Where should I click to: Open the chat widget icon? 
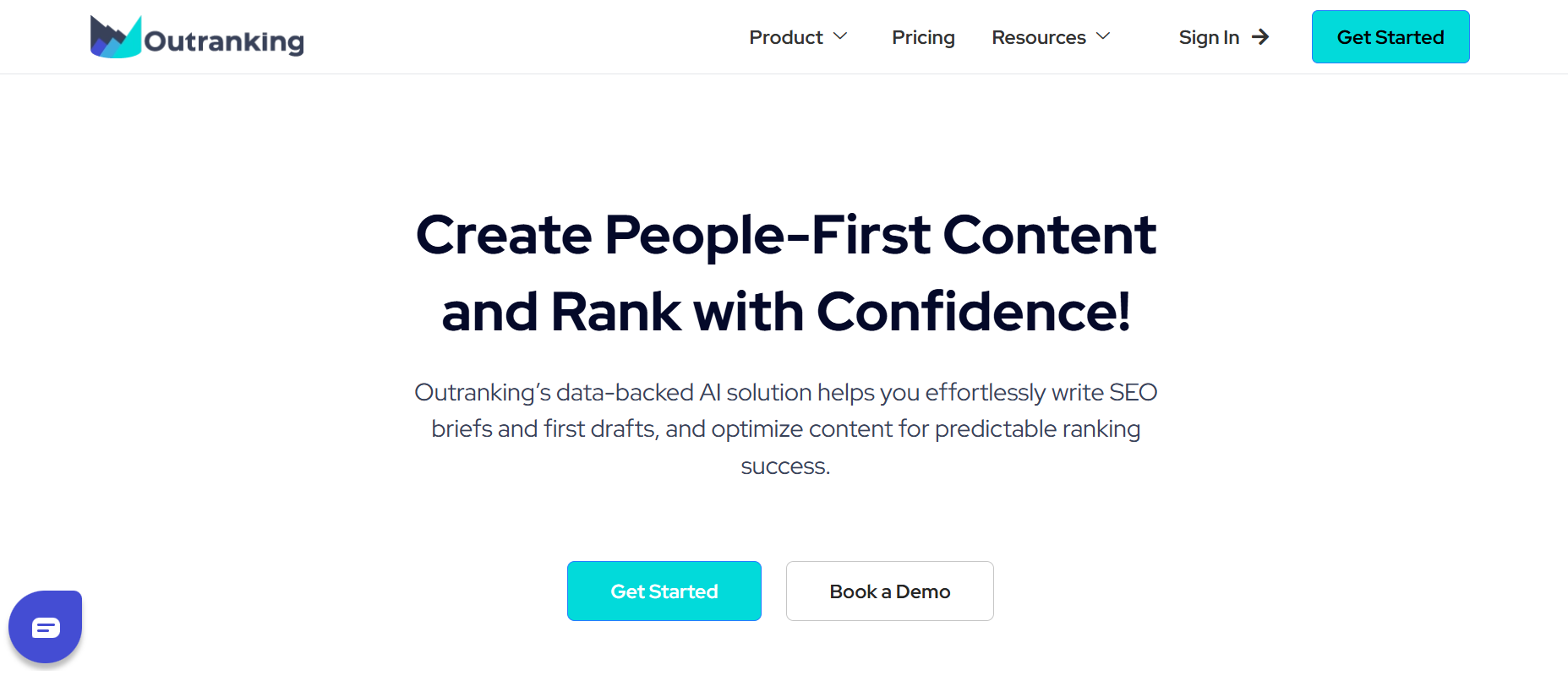point(46,627)
